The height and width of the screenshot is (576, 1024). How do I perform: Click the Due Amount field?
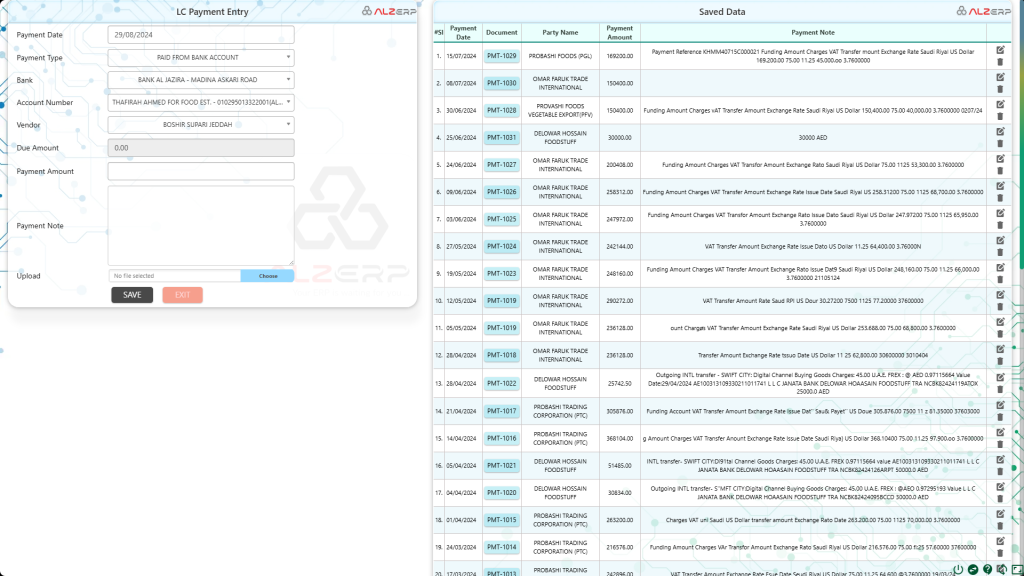[x=201, y=148]
